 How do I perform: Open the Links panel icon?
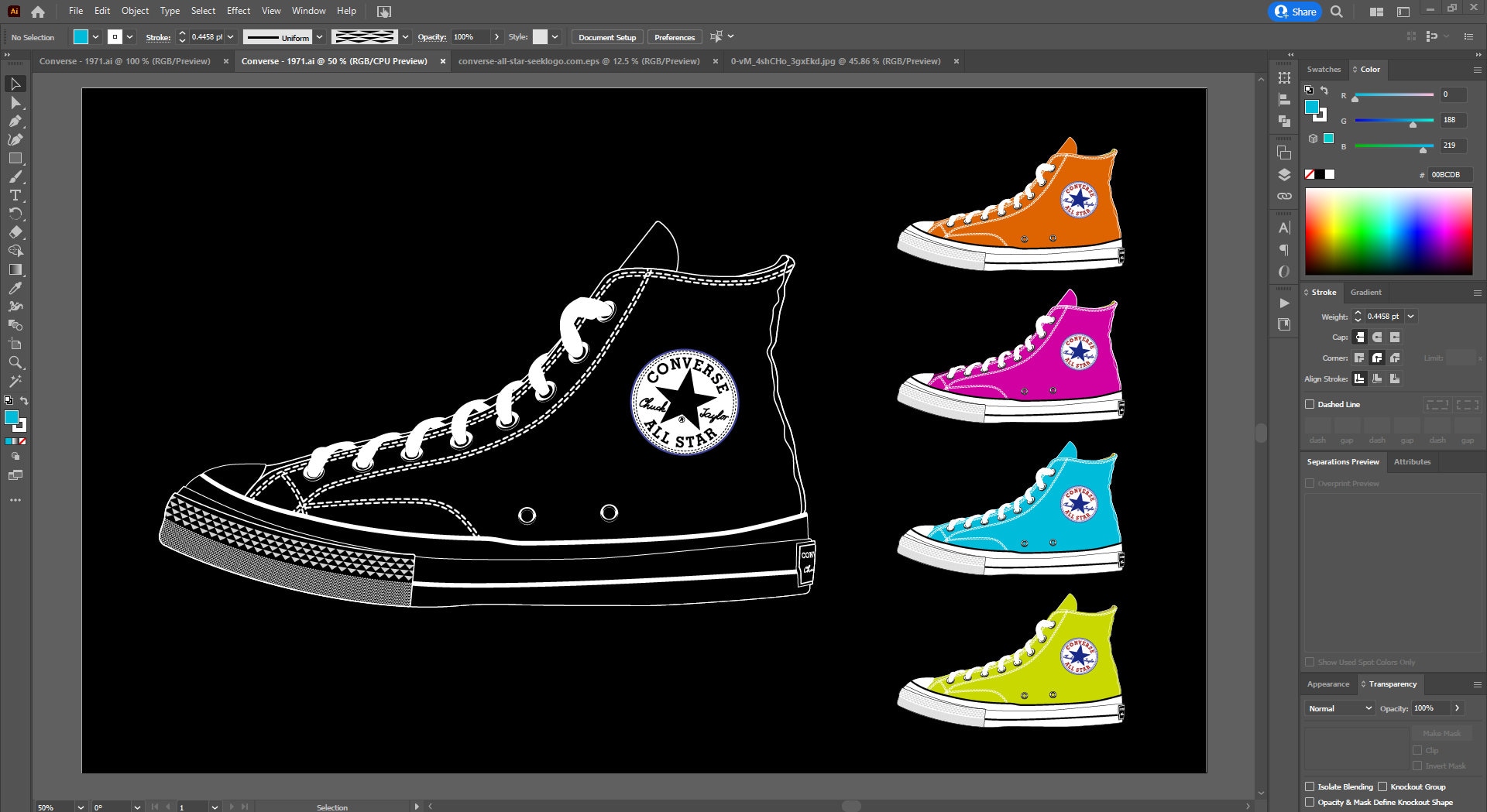[1284, 196]
